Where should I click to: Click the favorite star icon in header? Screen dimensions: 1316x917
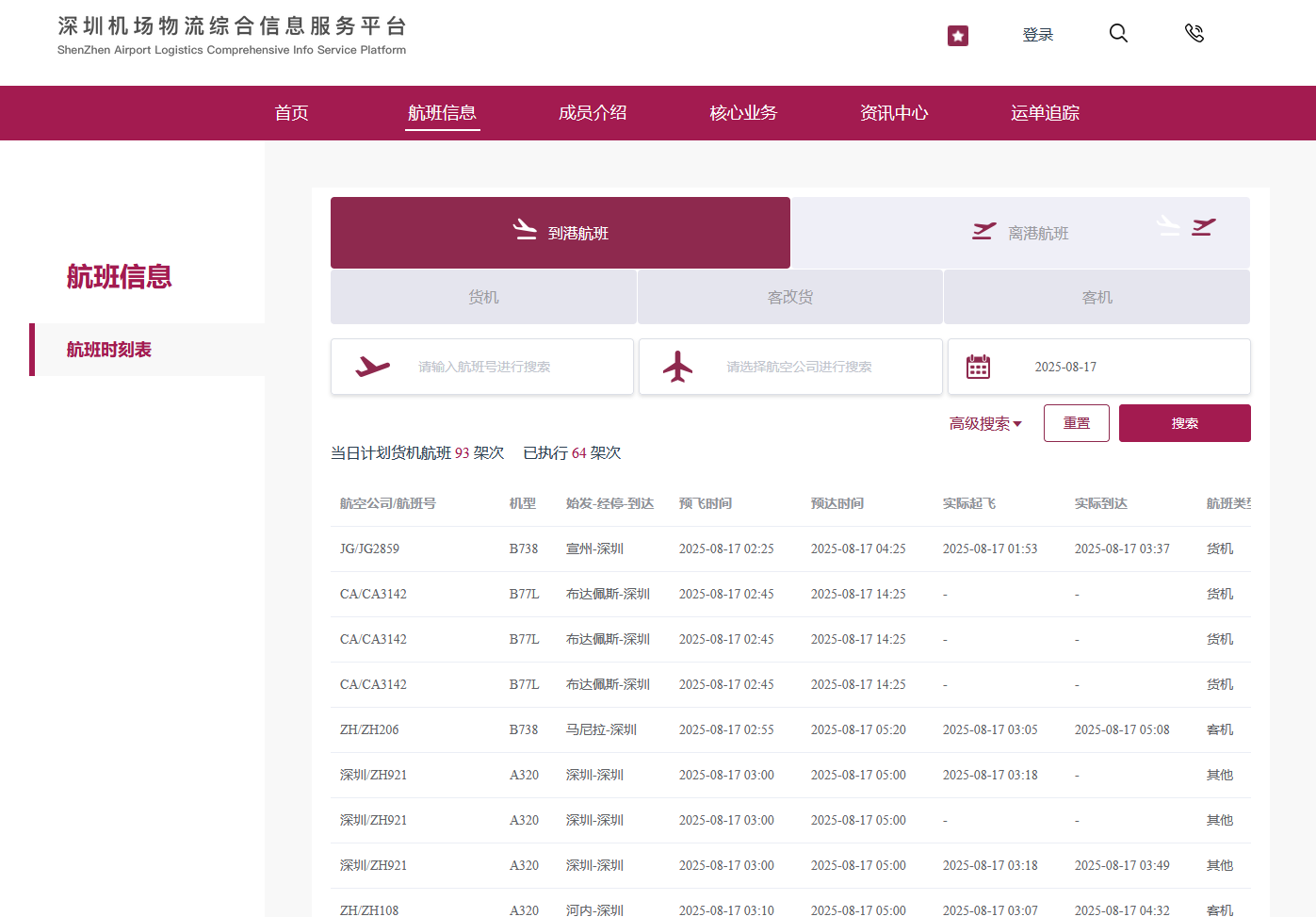tap(958, 36)
